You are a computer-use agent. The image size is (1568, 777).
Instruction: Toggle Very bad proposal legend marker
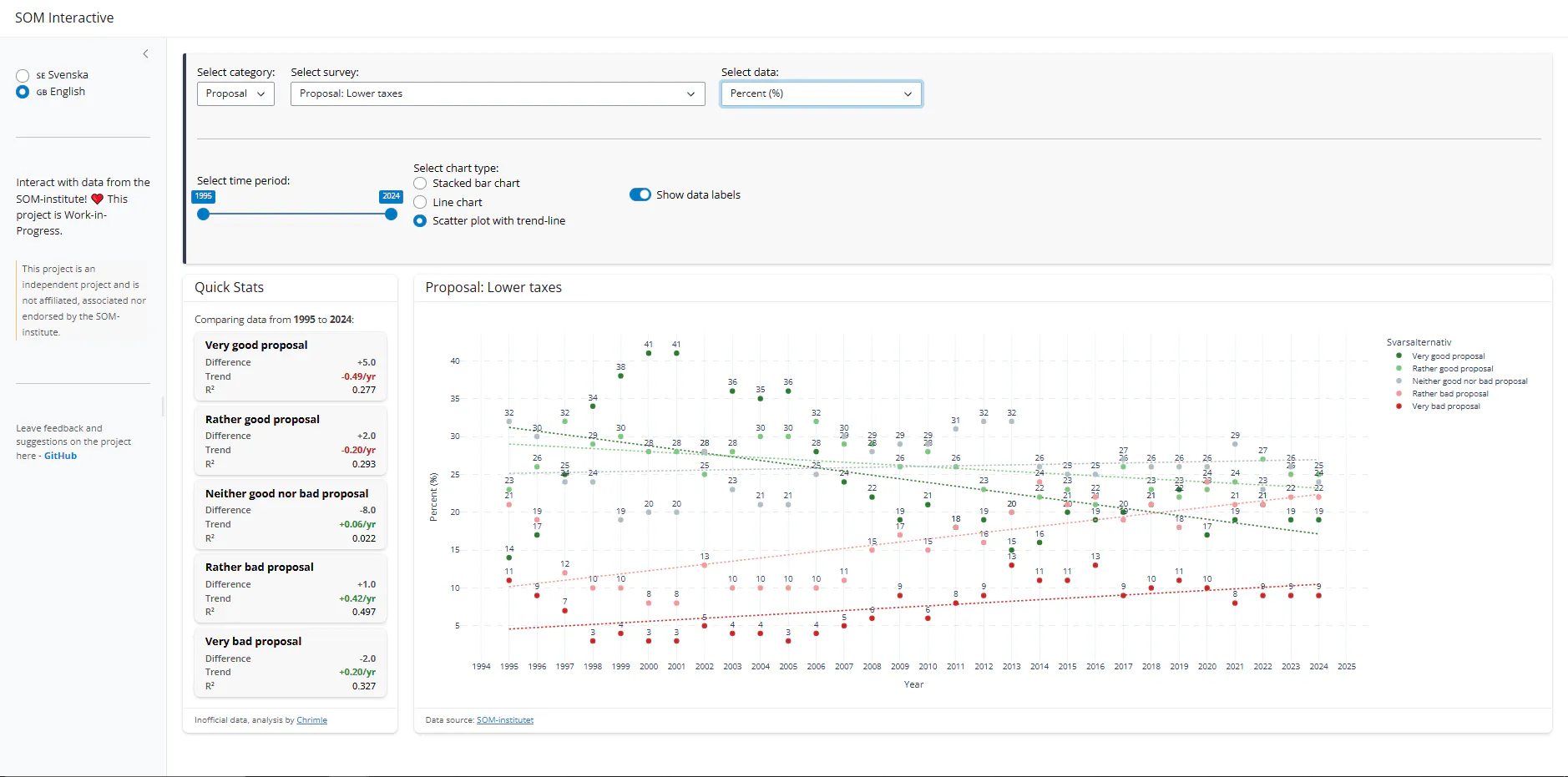(1399, 406)
